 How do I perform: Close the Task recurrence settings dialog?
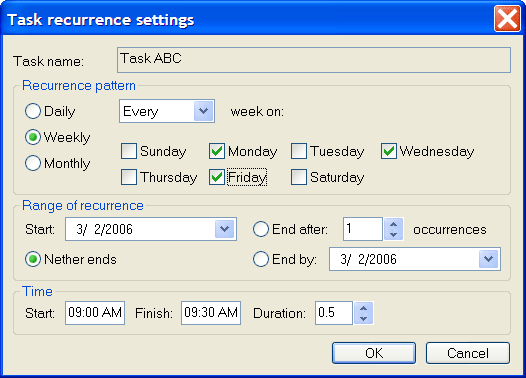507,19
